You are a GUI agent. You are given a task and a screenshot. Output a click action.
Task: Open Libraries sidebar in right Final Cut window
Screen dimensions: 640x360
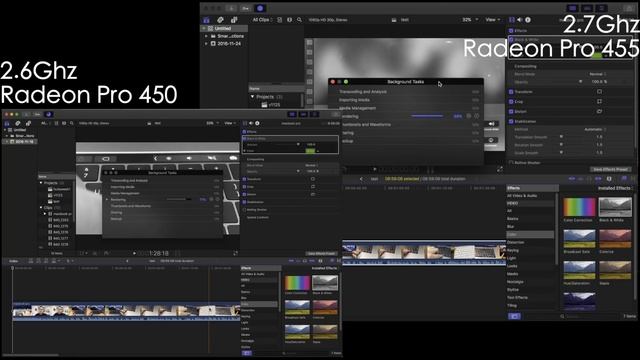206,20
